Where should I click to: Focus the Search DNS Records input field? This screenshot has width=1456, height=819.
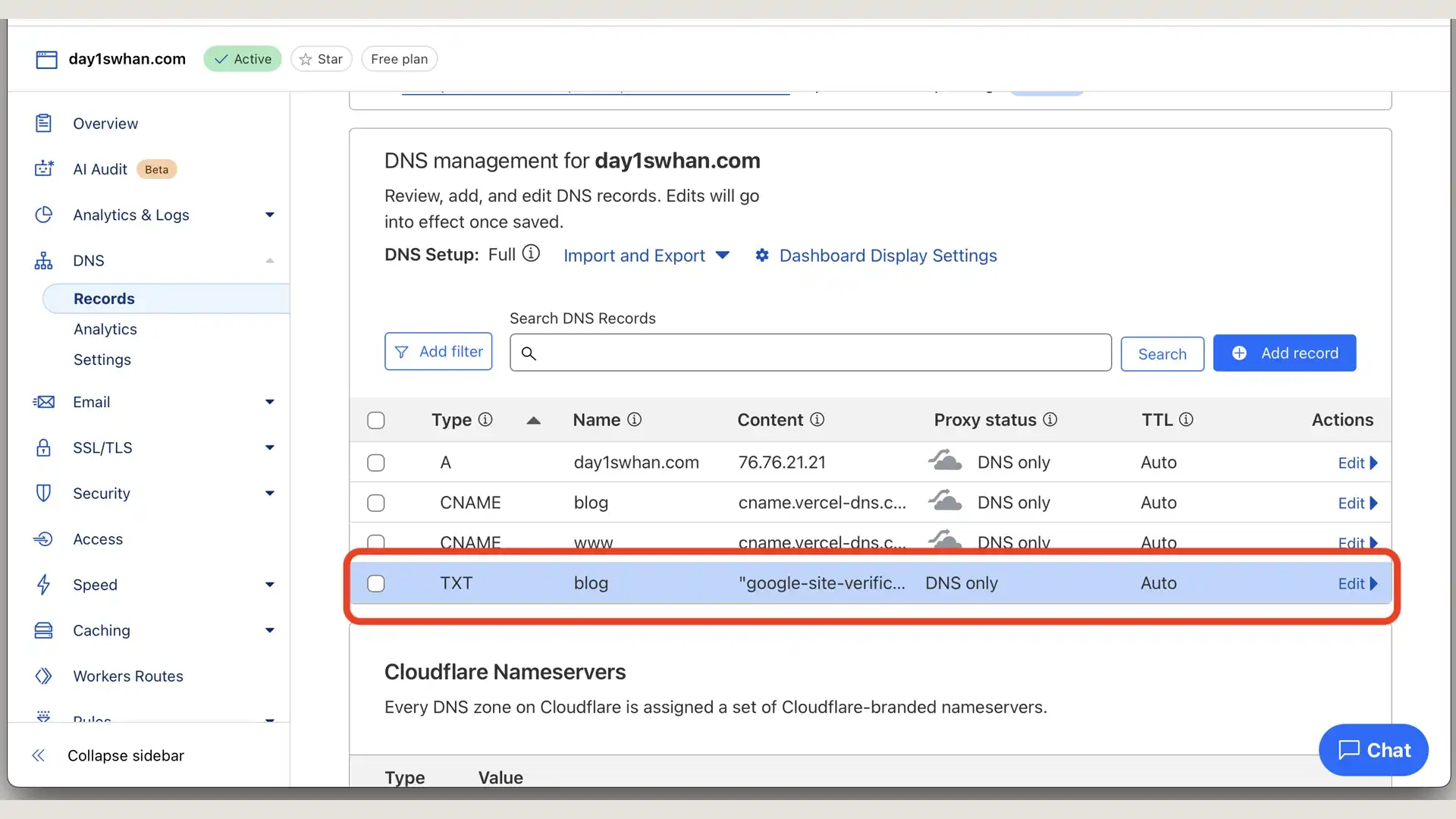coord(811,353)
